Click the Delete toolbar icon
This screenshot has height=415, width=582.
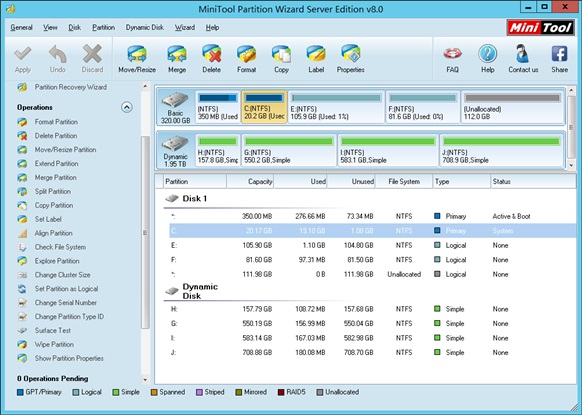click(x=212, y=54)
